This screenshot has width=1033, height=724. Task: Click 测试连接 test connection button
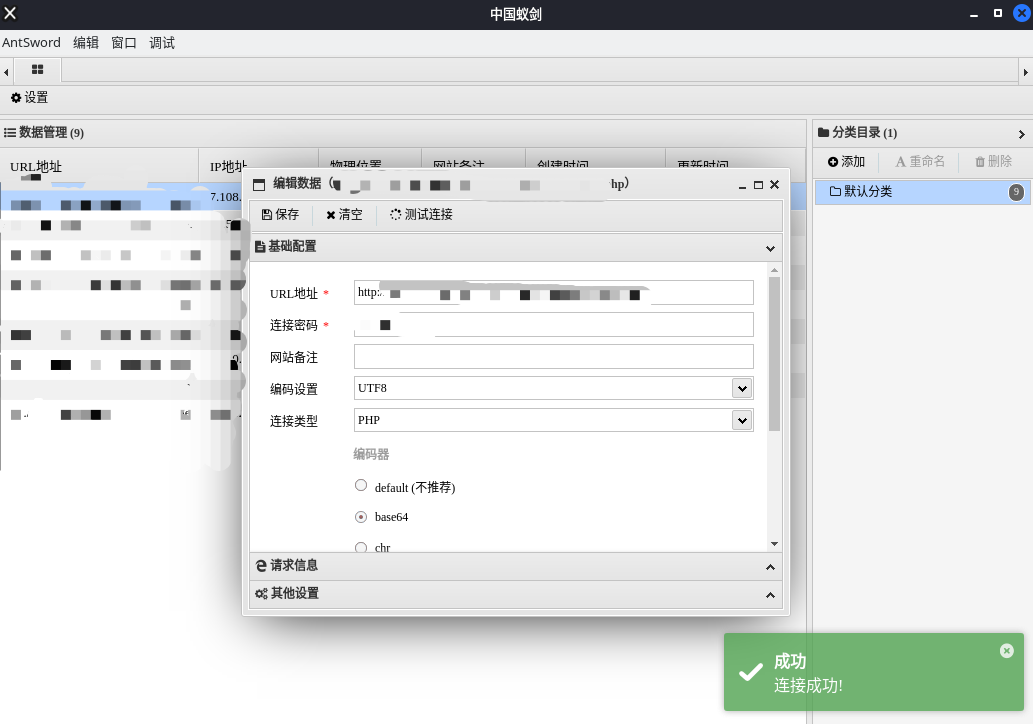tap(421, 215)
